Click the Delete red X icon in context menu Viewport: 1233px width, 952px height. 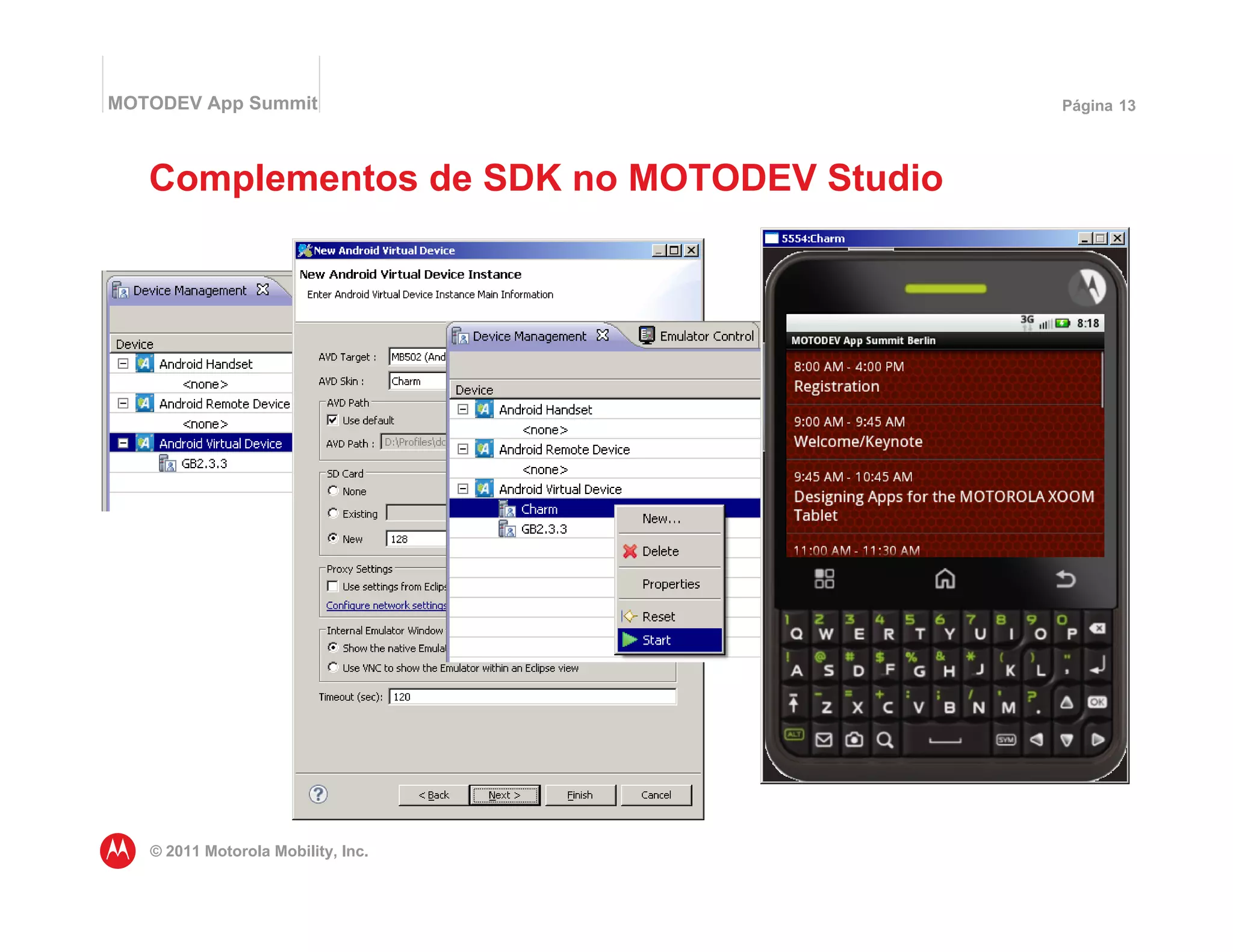630,551
